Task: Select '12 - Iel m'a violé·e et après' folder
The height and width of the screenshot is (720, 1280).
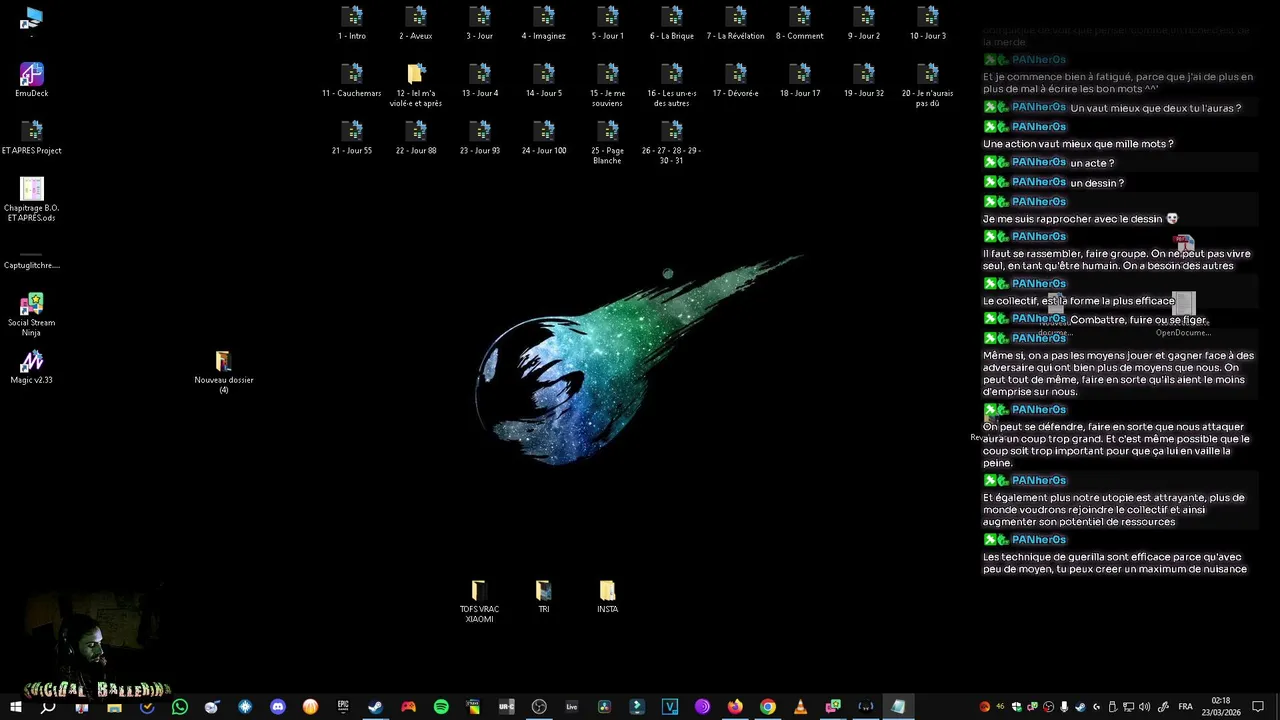Action: (x=416, y=86)
